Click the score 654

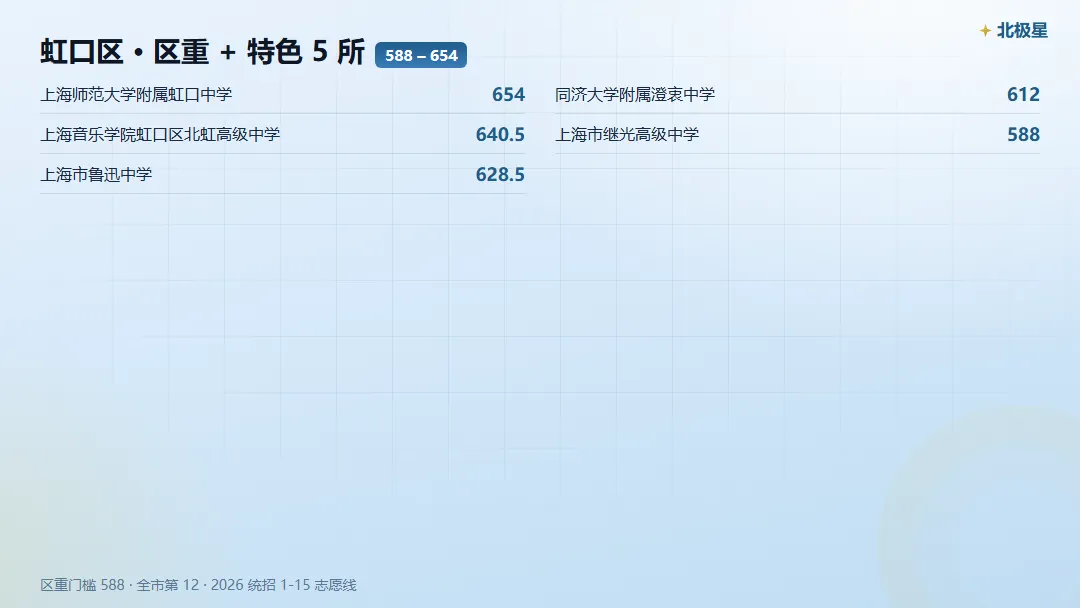click(x=508, y=94)
